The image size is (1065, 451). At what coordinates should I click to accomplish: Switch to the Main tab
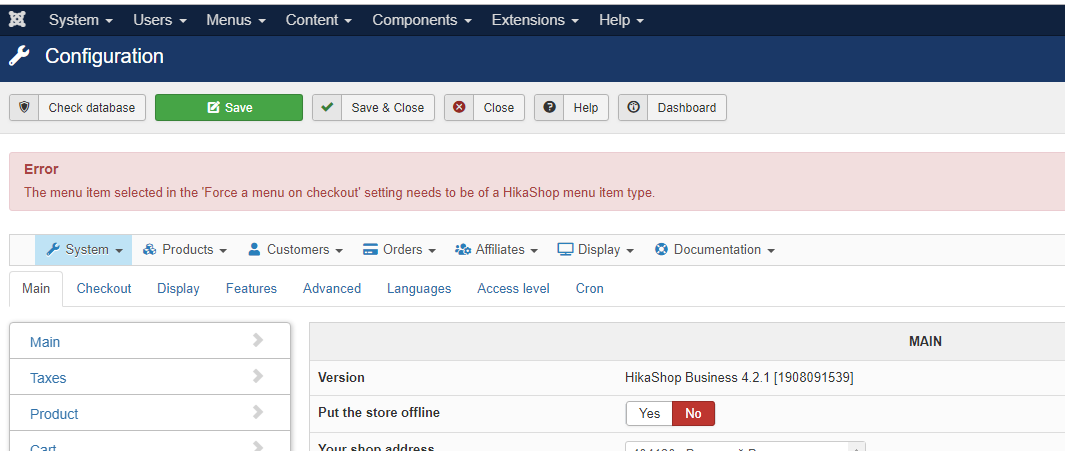point(36,289)
